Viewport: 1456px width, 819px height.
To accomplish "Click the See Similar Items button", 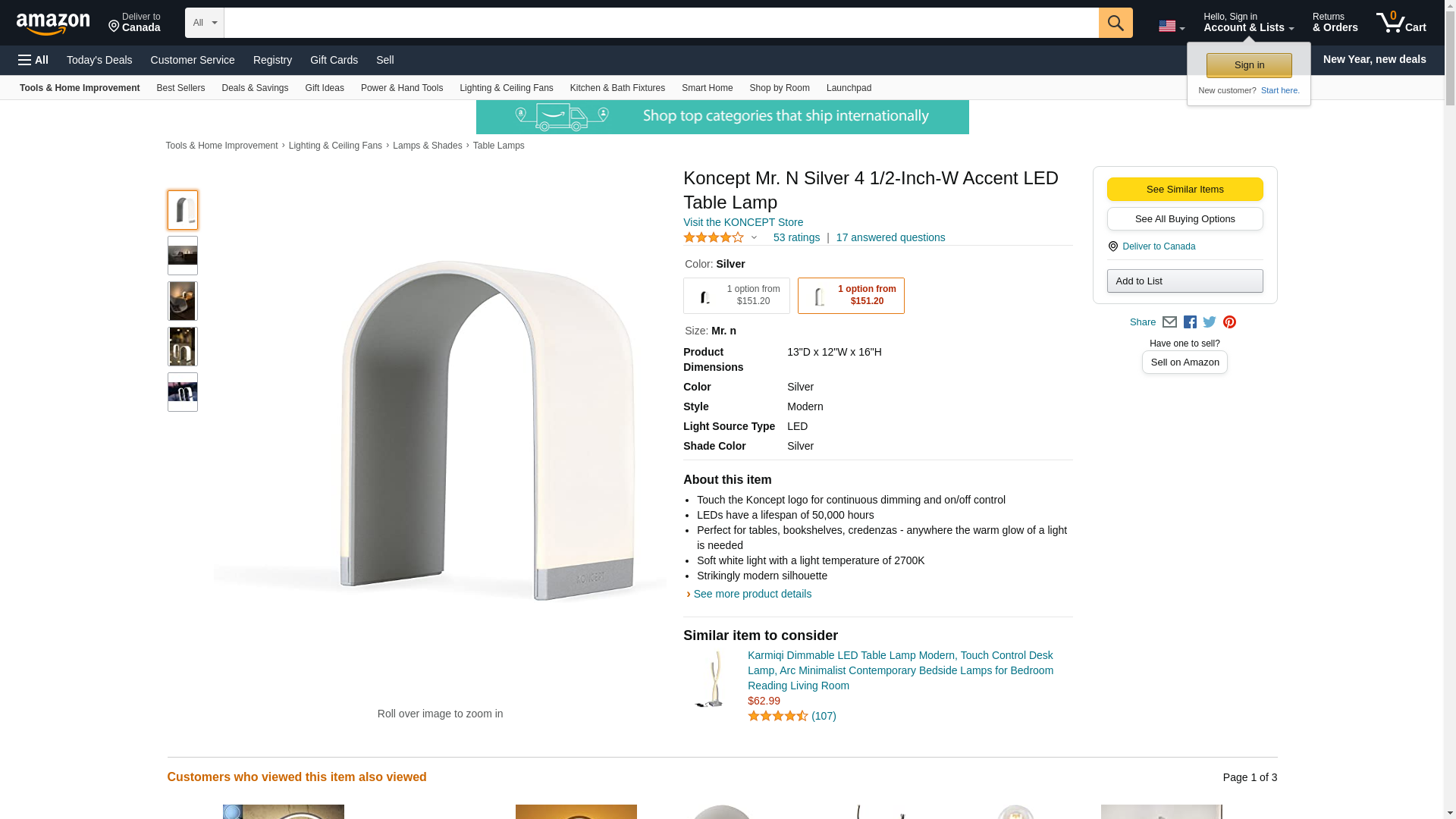I will 1185,190.
